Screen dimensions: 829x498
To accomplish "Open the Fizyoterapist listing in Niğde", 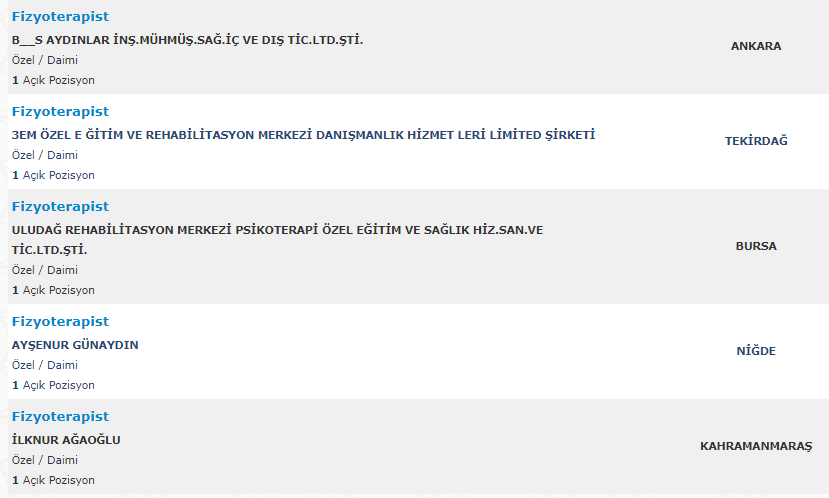I will 60,321.
